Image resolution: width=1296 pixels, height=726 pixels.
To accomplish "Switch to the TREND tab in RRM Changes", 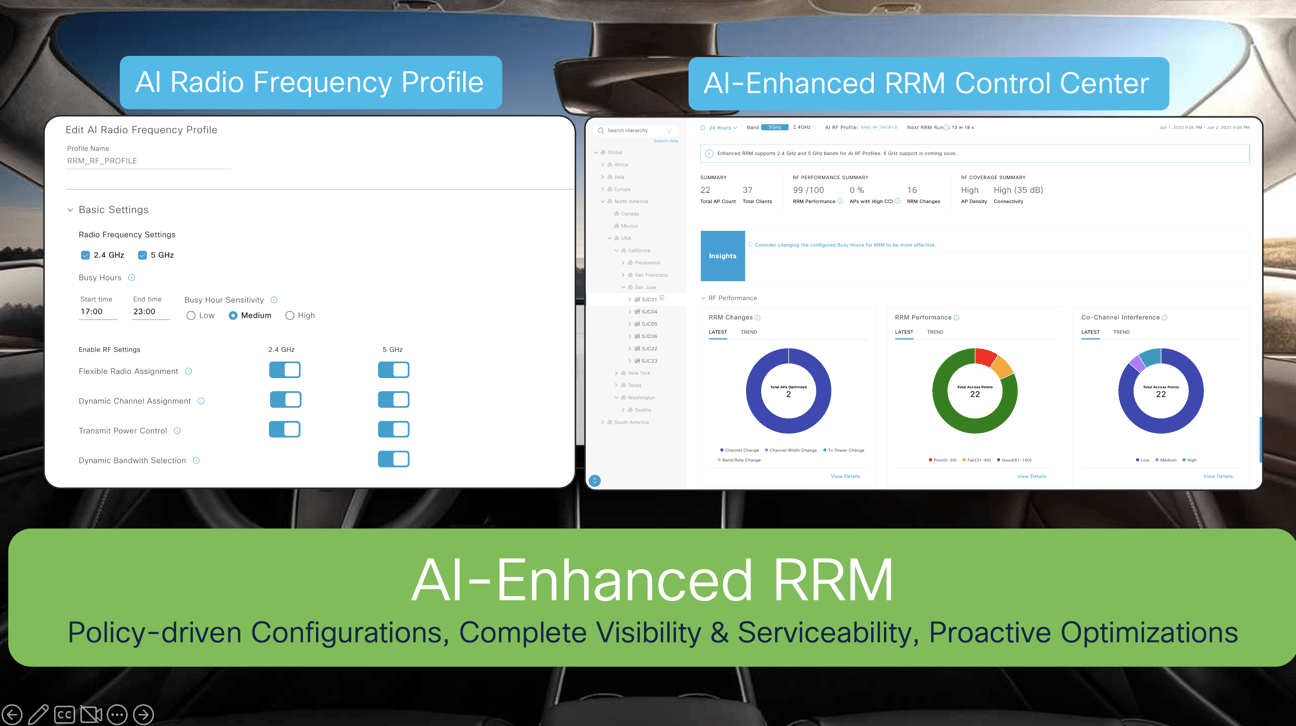I will 749,332.
